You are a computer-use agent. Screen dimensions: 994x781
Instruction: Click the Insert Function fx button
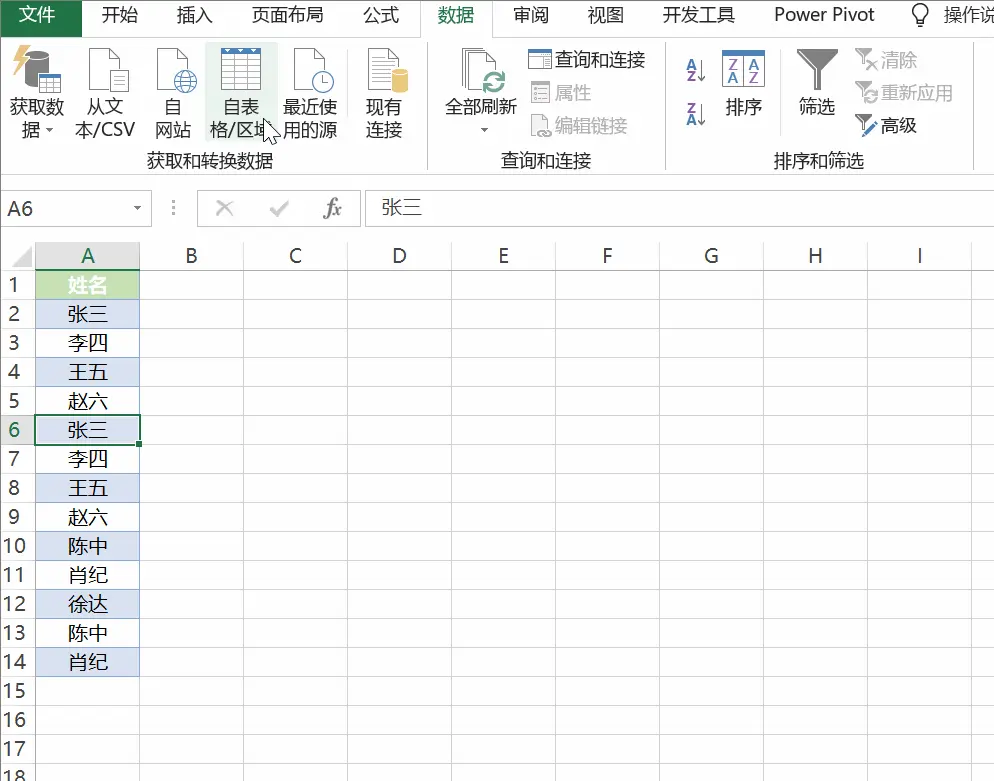[x=332, y=208]
